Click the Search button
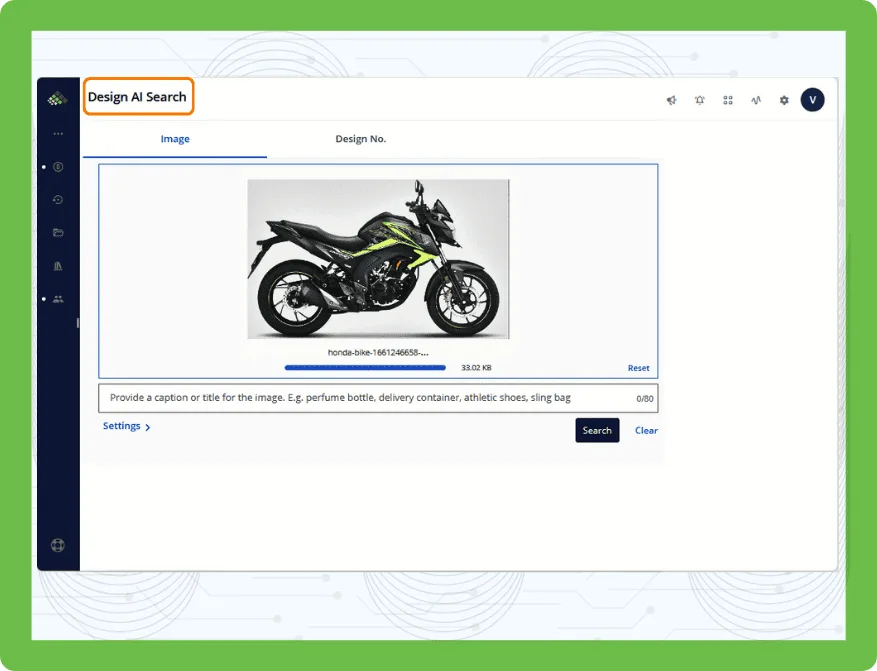Image resolution: width=877 pixels, height=671 pixels. click(597, 430)
